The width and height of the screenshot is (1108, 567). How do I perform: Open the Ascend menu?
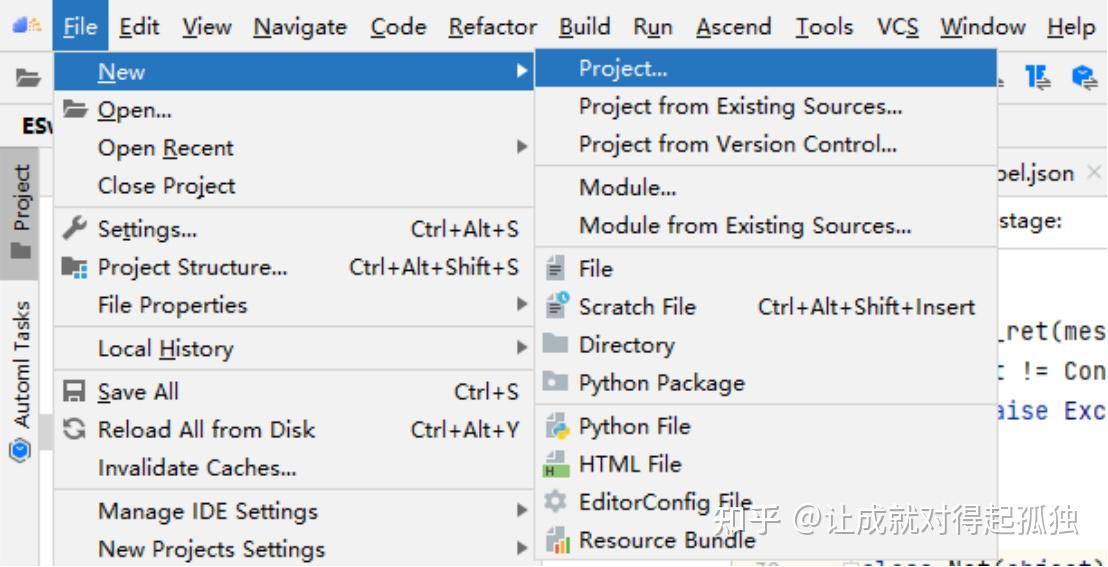click(x=733, y=28)
